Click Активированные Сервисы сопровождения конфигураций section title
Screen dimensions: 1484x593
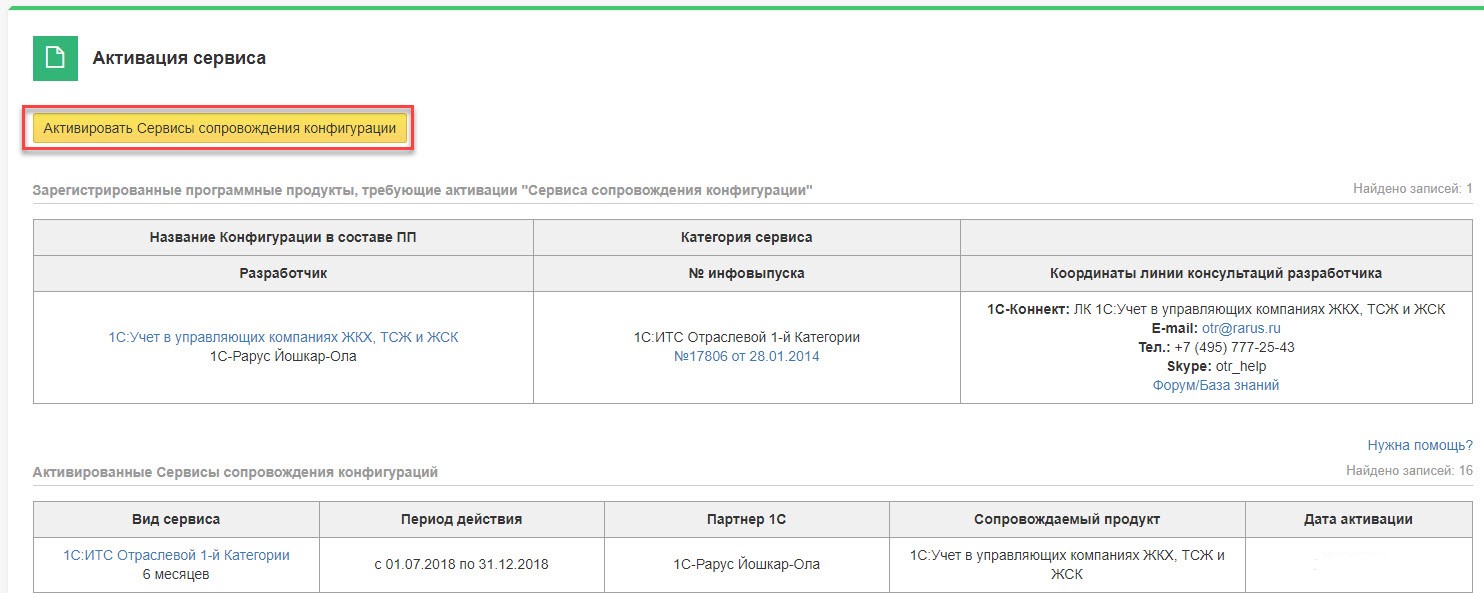click(x=235, y=472)
